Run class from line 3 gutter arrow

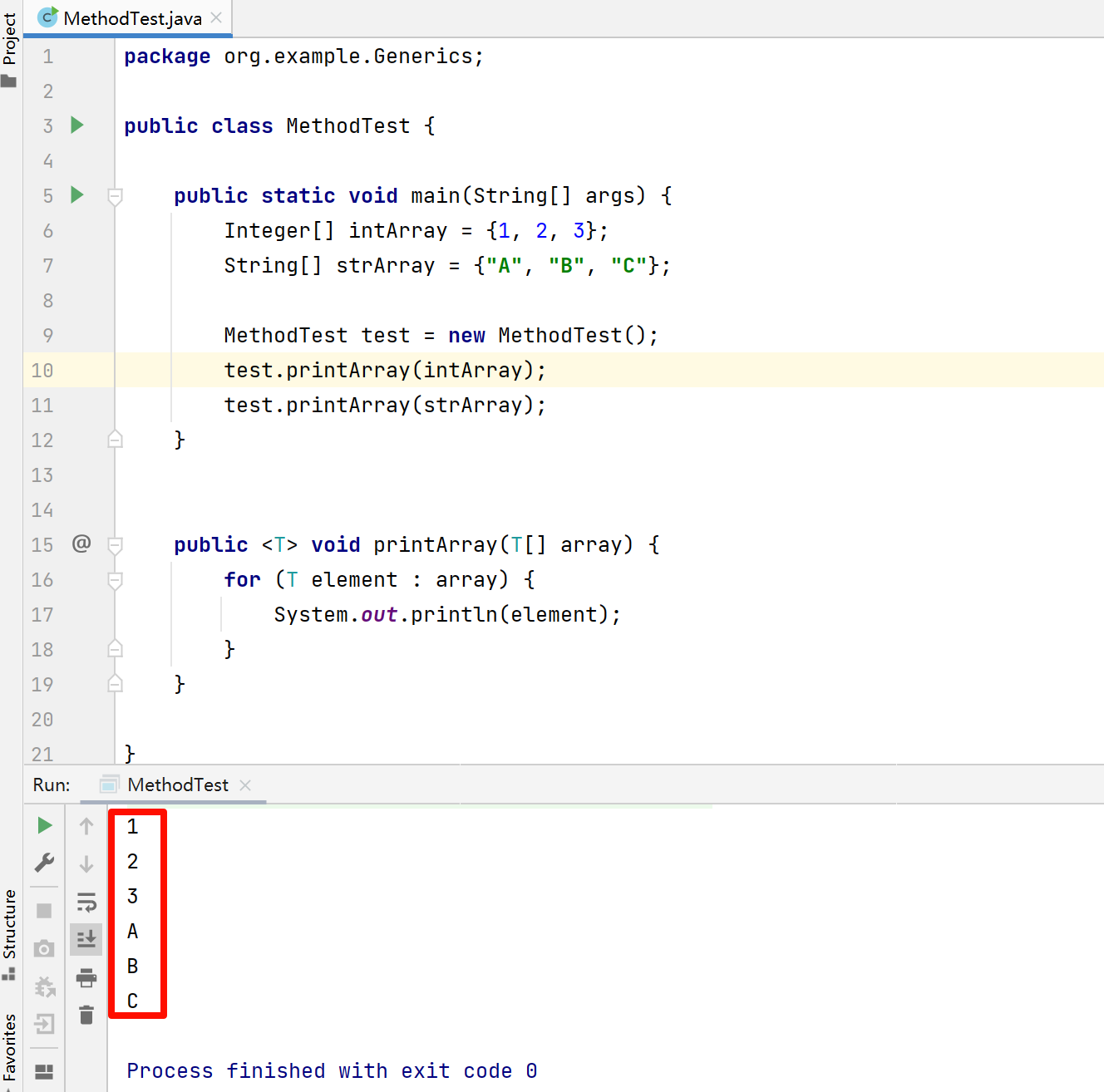point(77,125)
